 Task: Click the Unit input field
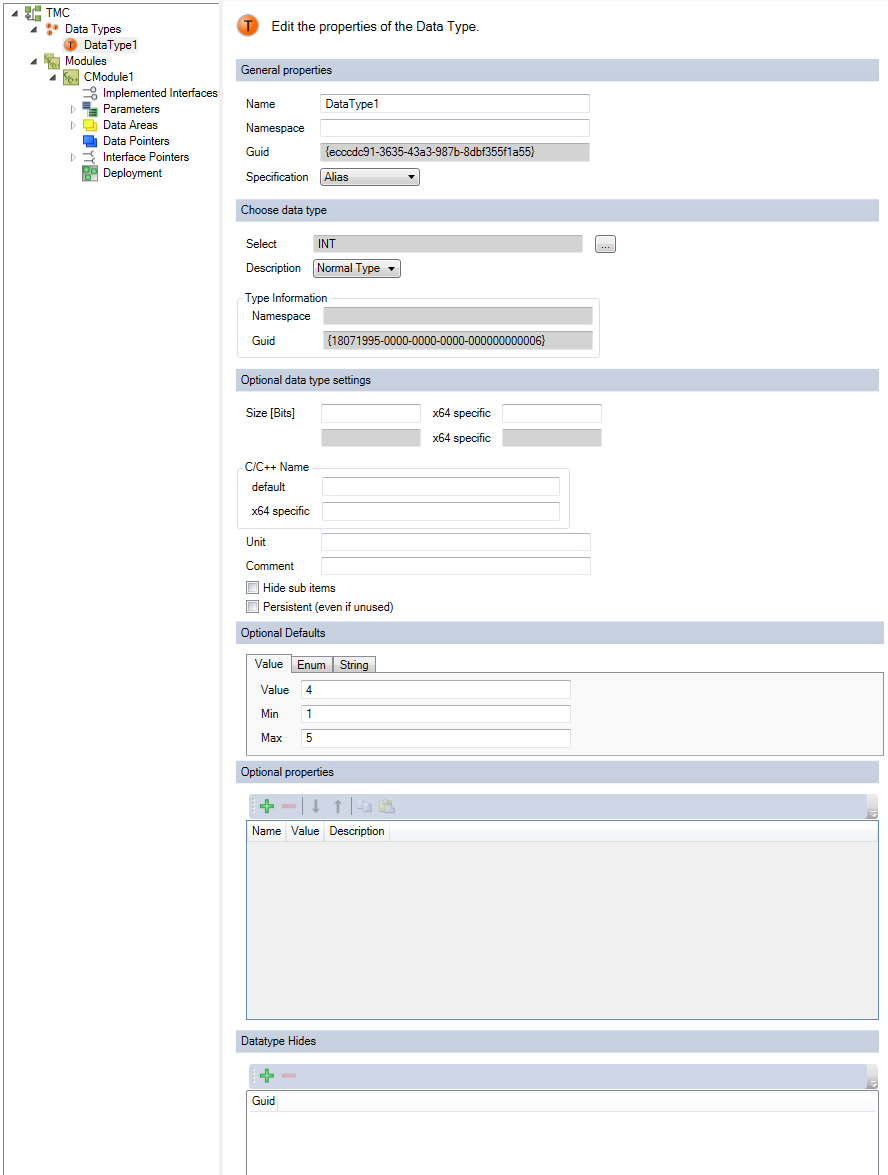click(456, 542)
